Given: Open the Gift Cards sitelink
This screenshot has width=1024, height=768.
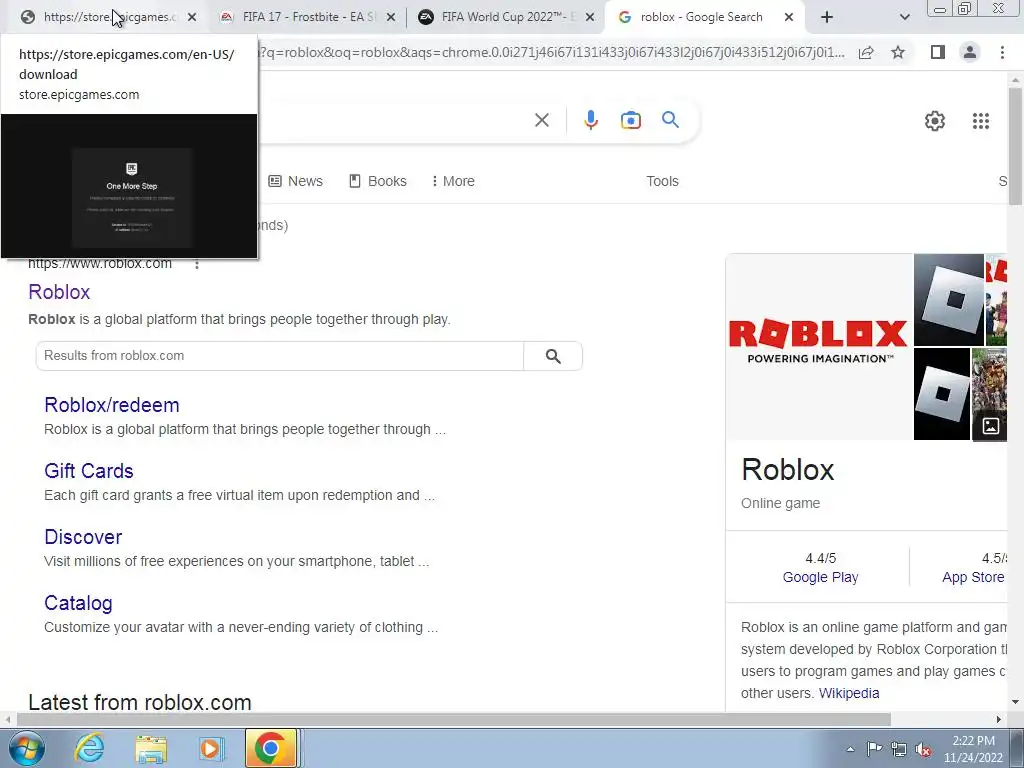Looking at the screenshot, I should (89, 471).
